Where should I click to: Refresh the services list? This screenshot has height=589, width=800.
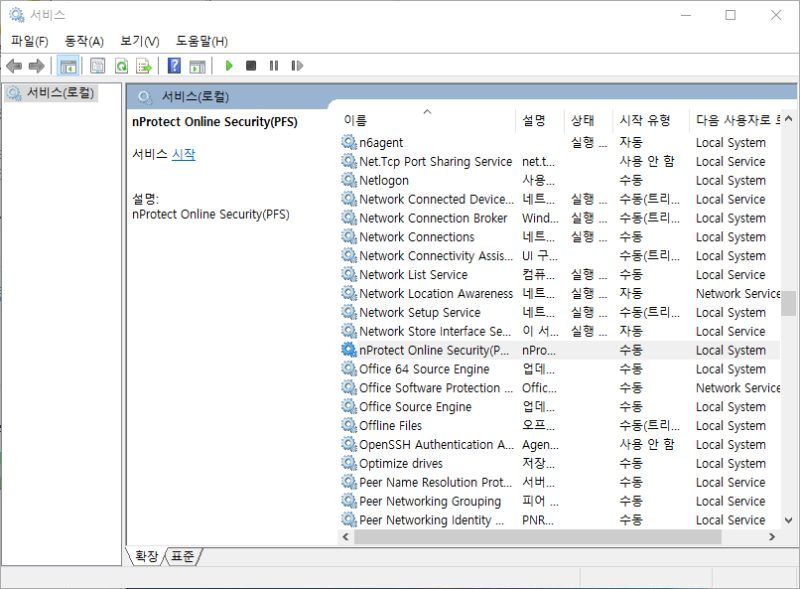pos(120,66)
